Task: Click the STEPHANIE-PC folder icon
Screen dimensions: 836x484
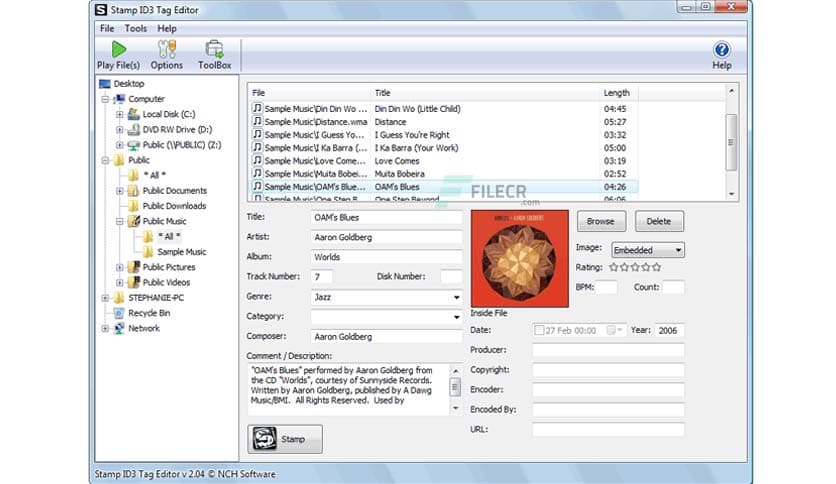Action: click(119, 297)
